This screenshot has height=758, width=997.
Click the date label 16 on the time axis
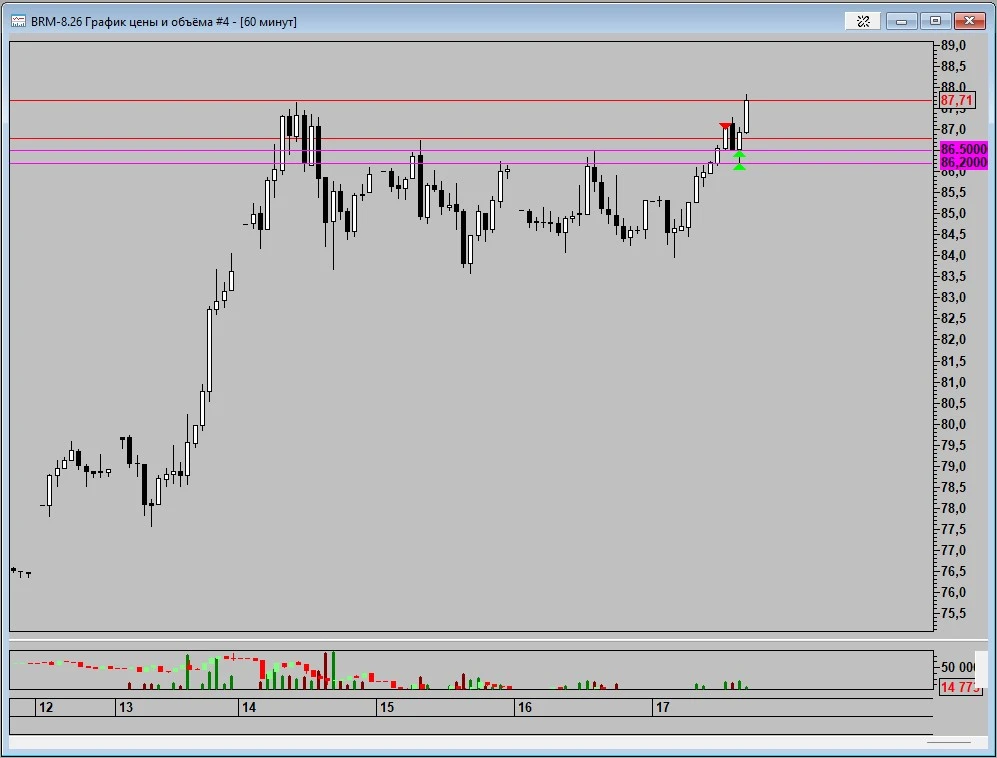[x=525, y=707]
